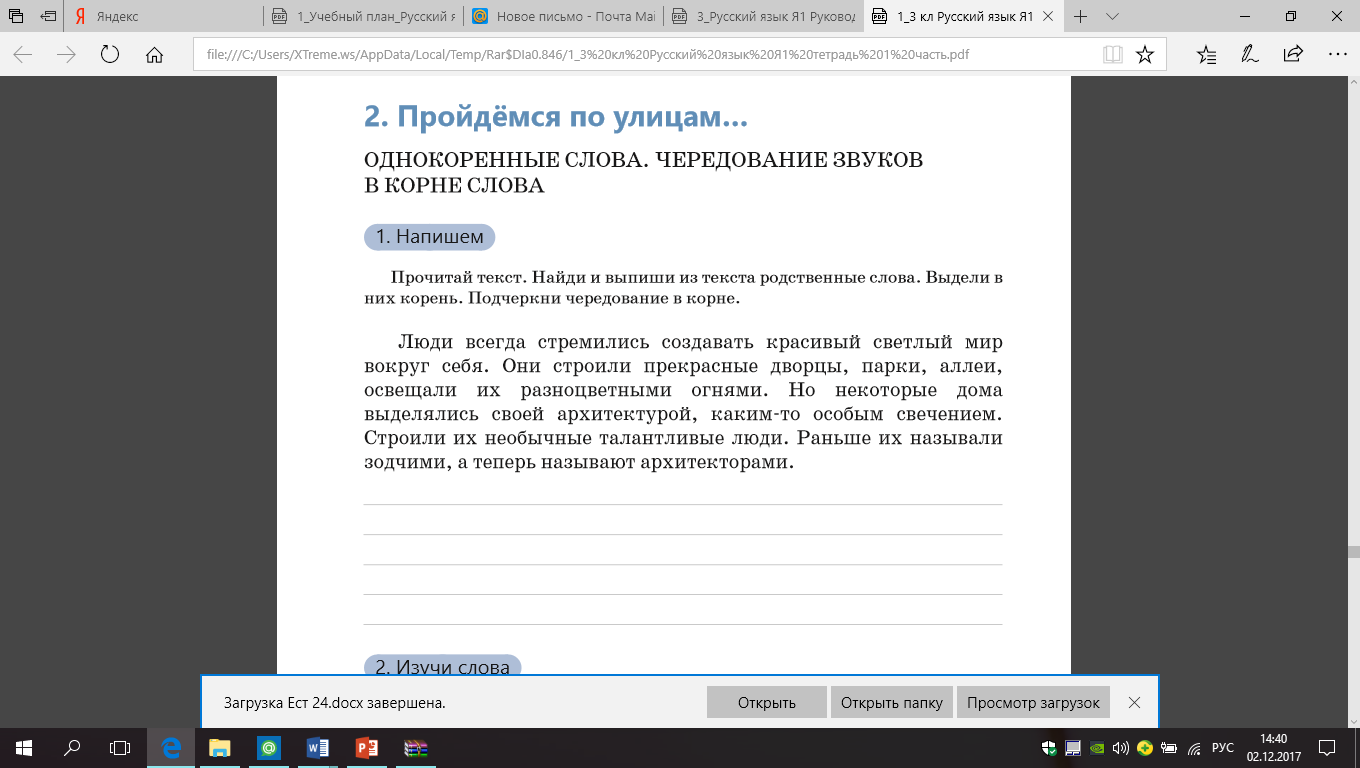Switch to the 1_Учебный план_Русский tab
Viewport: 1360px width, 768px height.
coord(365,17)
